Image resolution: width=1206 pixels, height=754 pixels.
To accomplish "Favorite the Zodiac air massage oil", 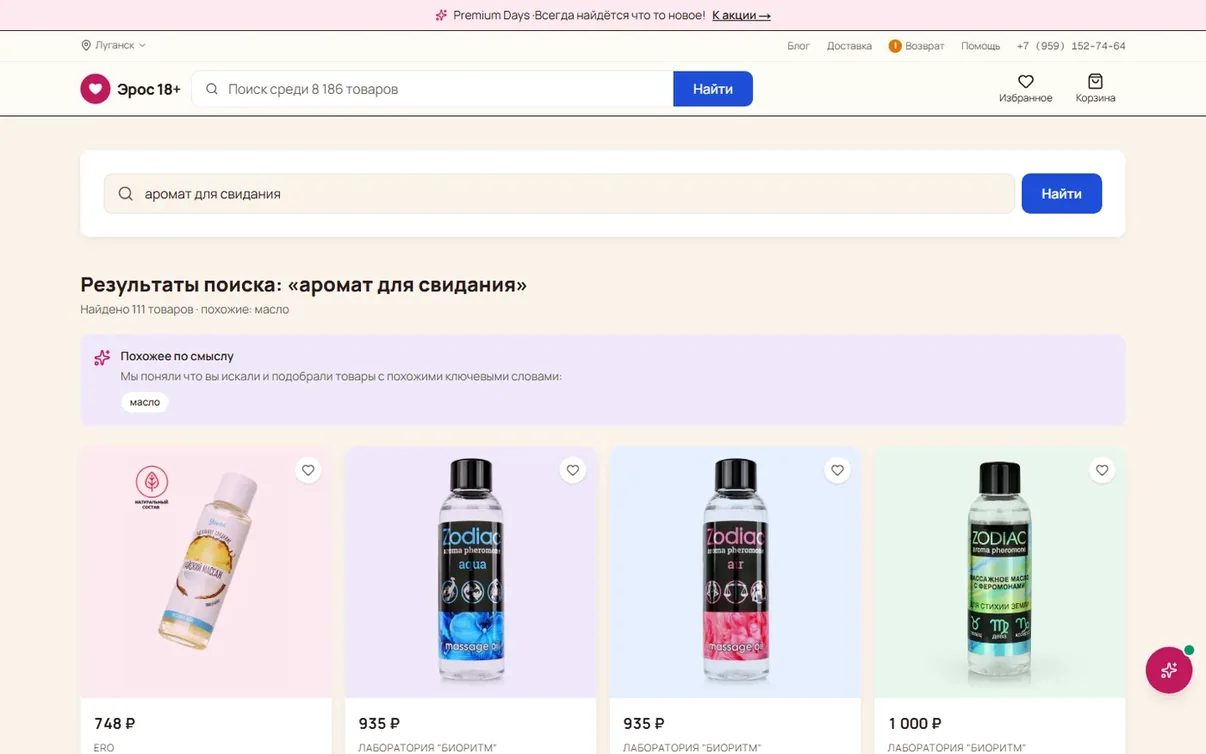I will 837,470.
